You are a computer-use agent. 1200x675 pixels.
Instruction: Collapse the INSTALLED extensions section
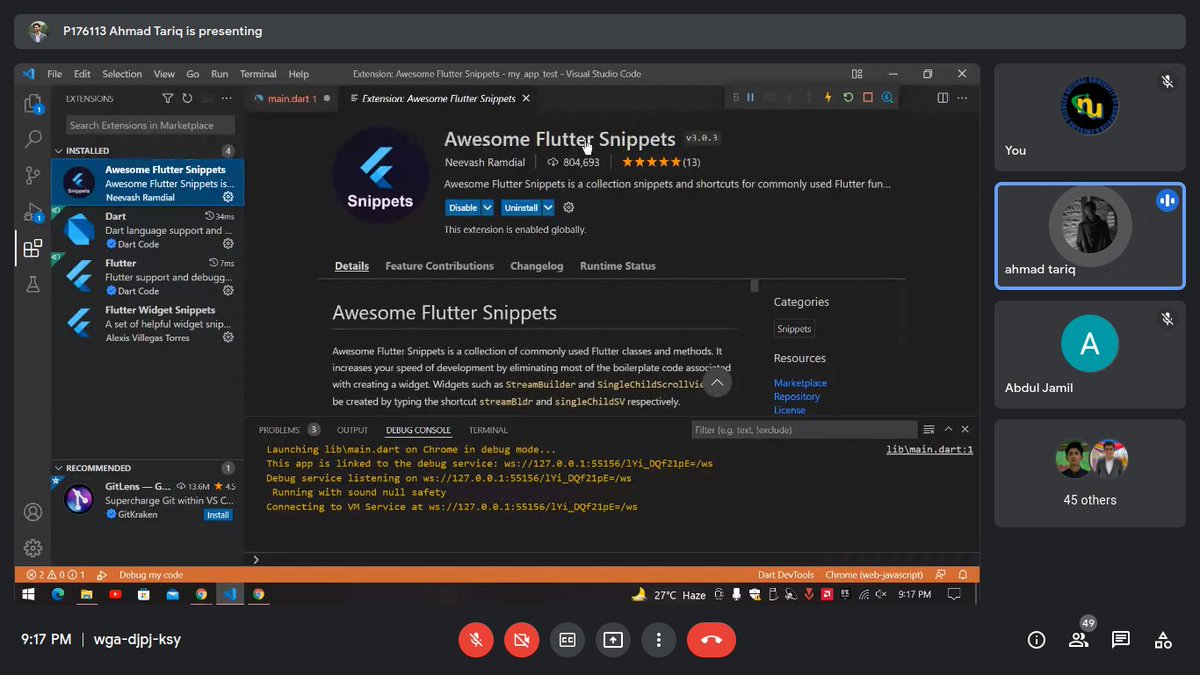click(x=58, y=151)
